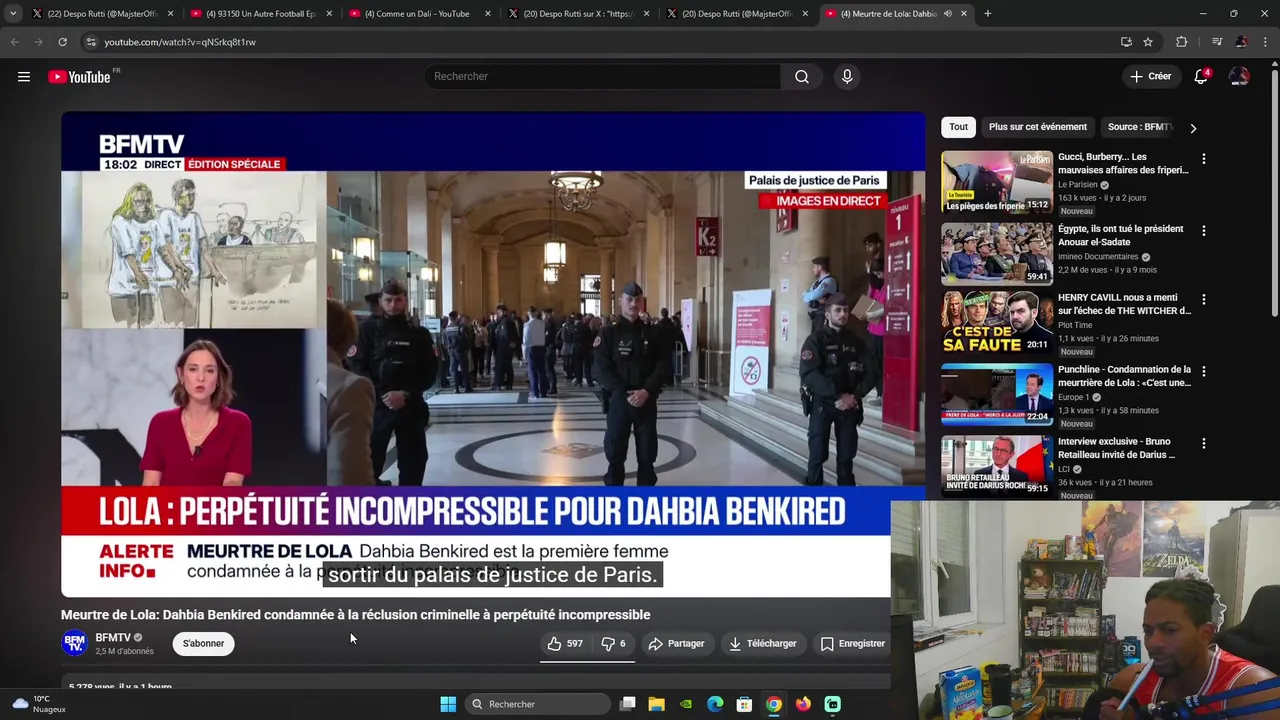Focus the YouTube Rechercher search field
Screen dimensions: 1280x720
pyautogui.click(x=602, y=77)
